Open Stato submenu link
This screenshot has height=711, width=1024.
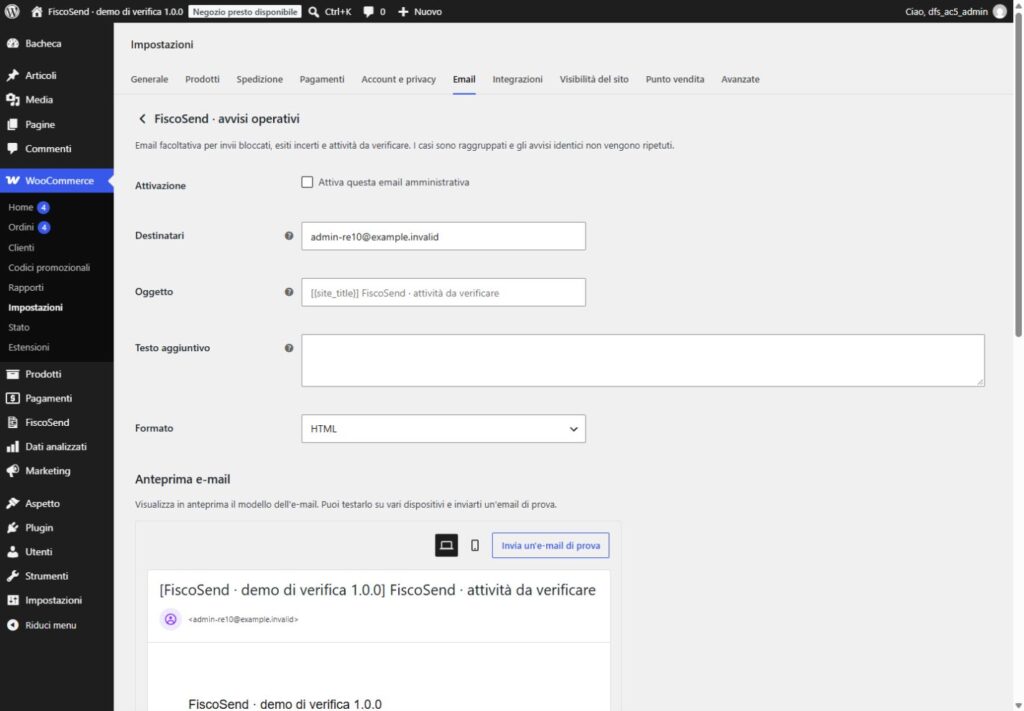click(19, 327)
